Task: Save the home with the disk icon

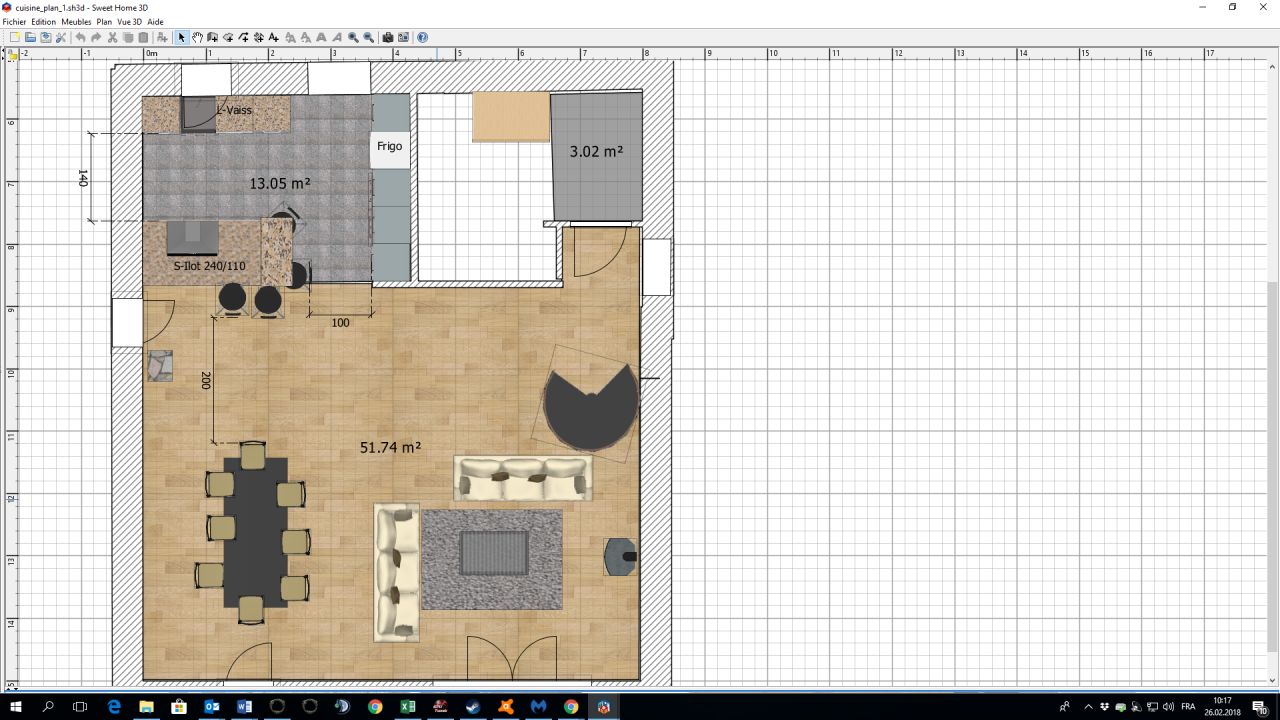Action: click(x=46, y=37)
